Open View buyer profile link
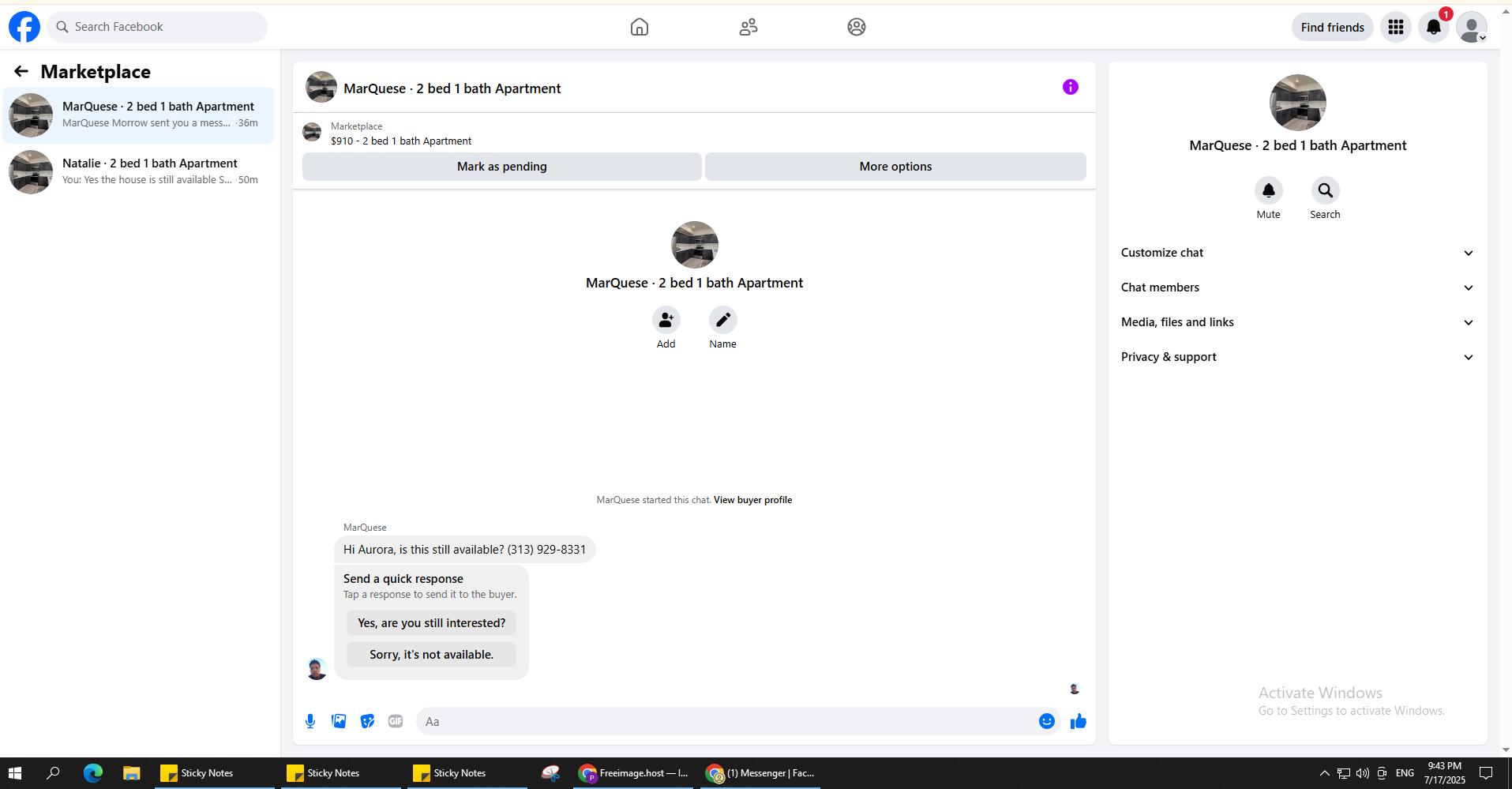Image resolution: width=1512 pixels, height=789 pixels. 752,500
